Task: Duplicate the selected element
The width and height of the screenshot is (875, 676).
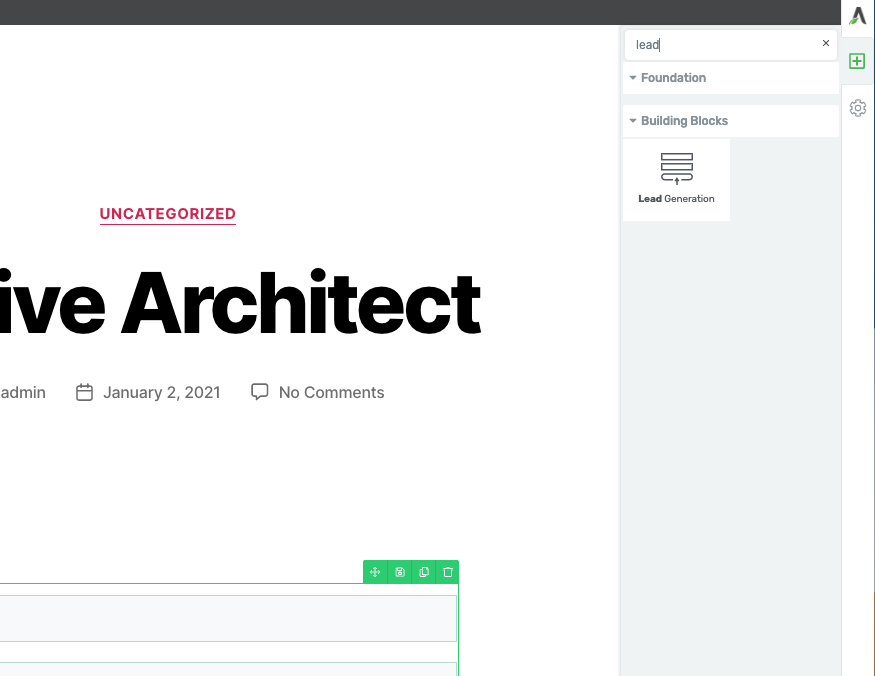Action: tap(424, 572)
